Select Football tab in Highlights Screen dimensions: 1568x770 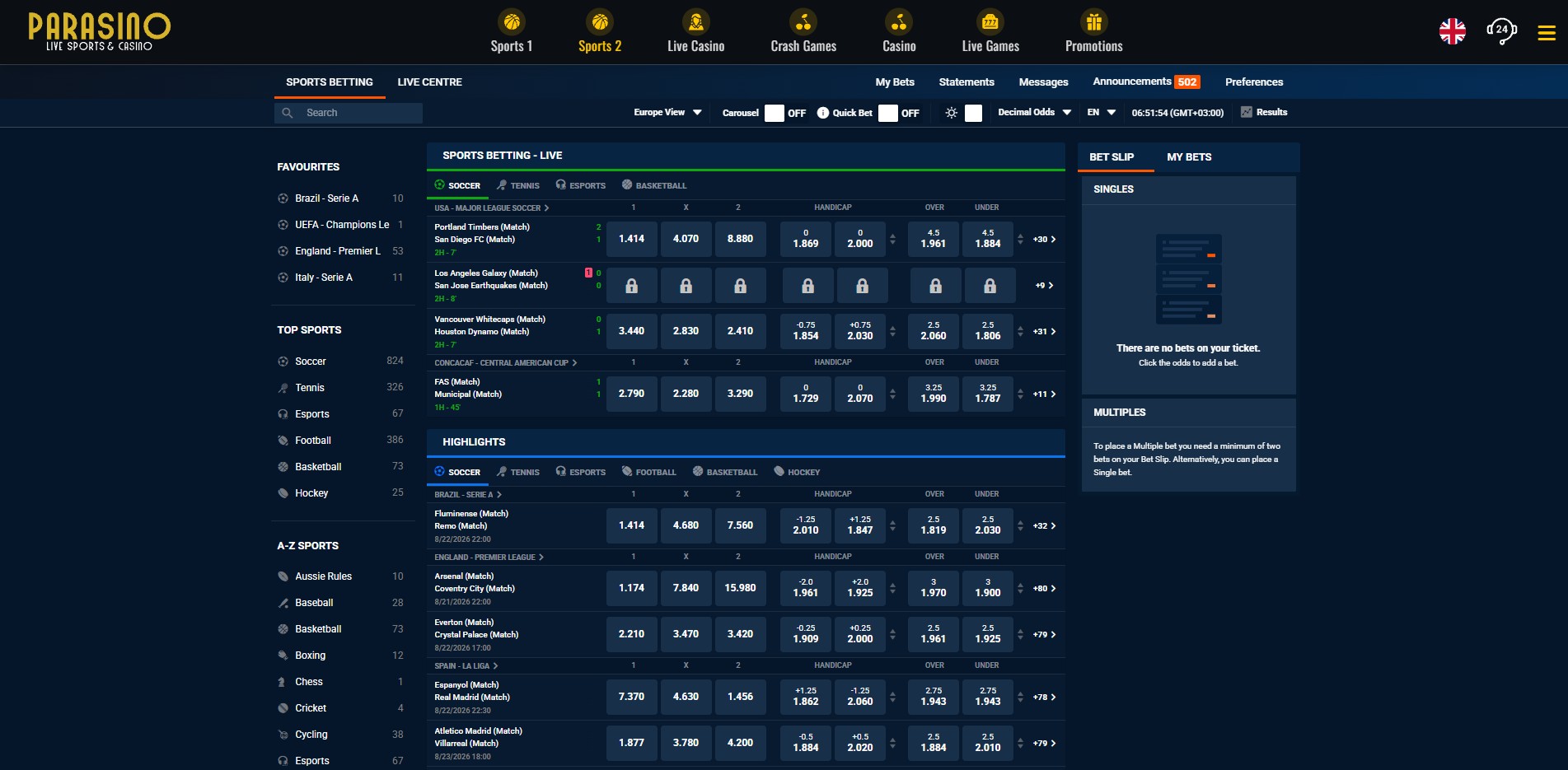[649, 472]
